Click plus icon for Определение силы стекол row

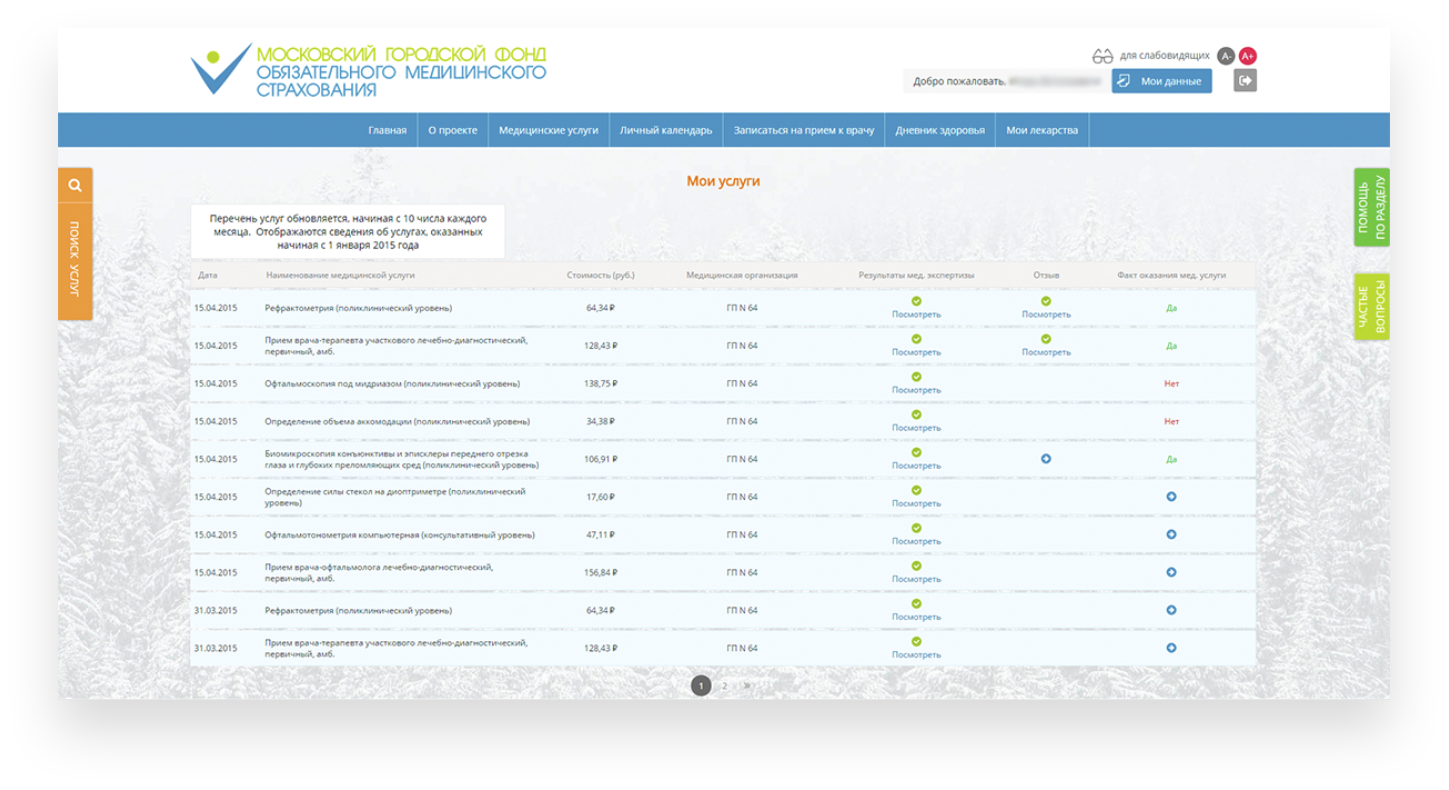pyautogui.click(x=1171, y=497)
